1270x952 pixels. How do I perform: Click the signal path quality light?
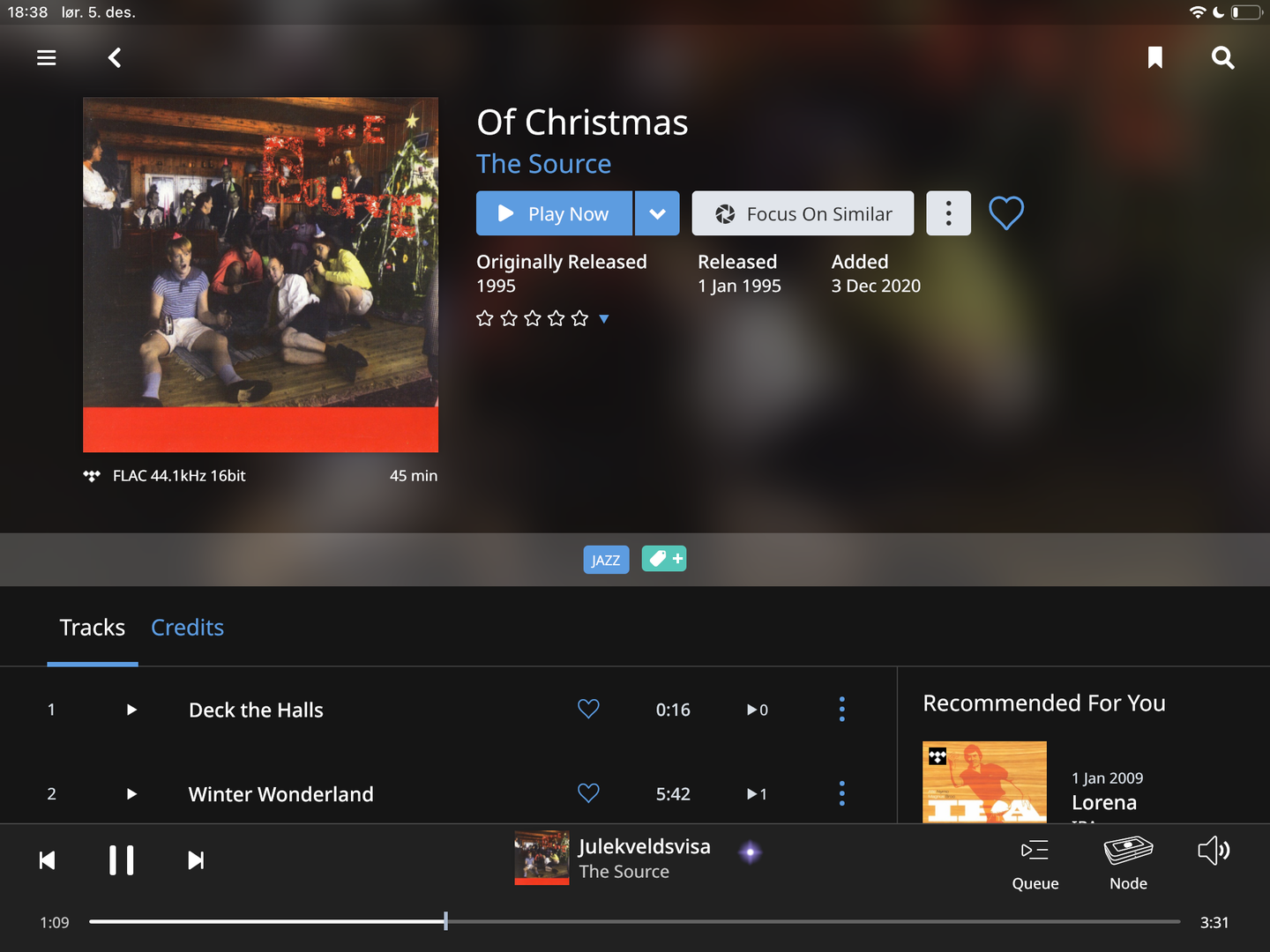pyautogui.click(x=751, y=852)
